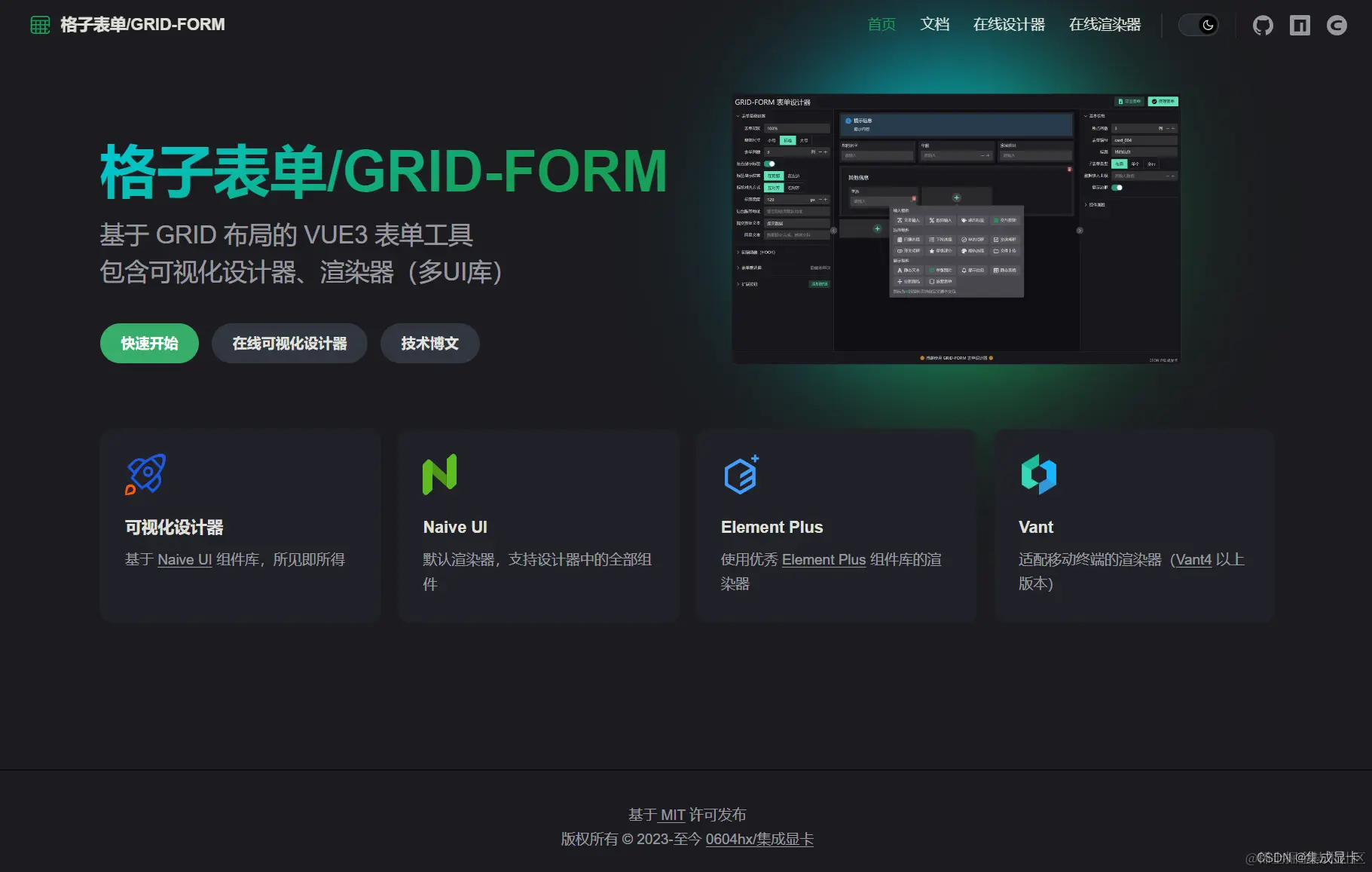Open the GitHub repository icon
1372x872 pixels.
(1263, 25)
